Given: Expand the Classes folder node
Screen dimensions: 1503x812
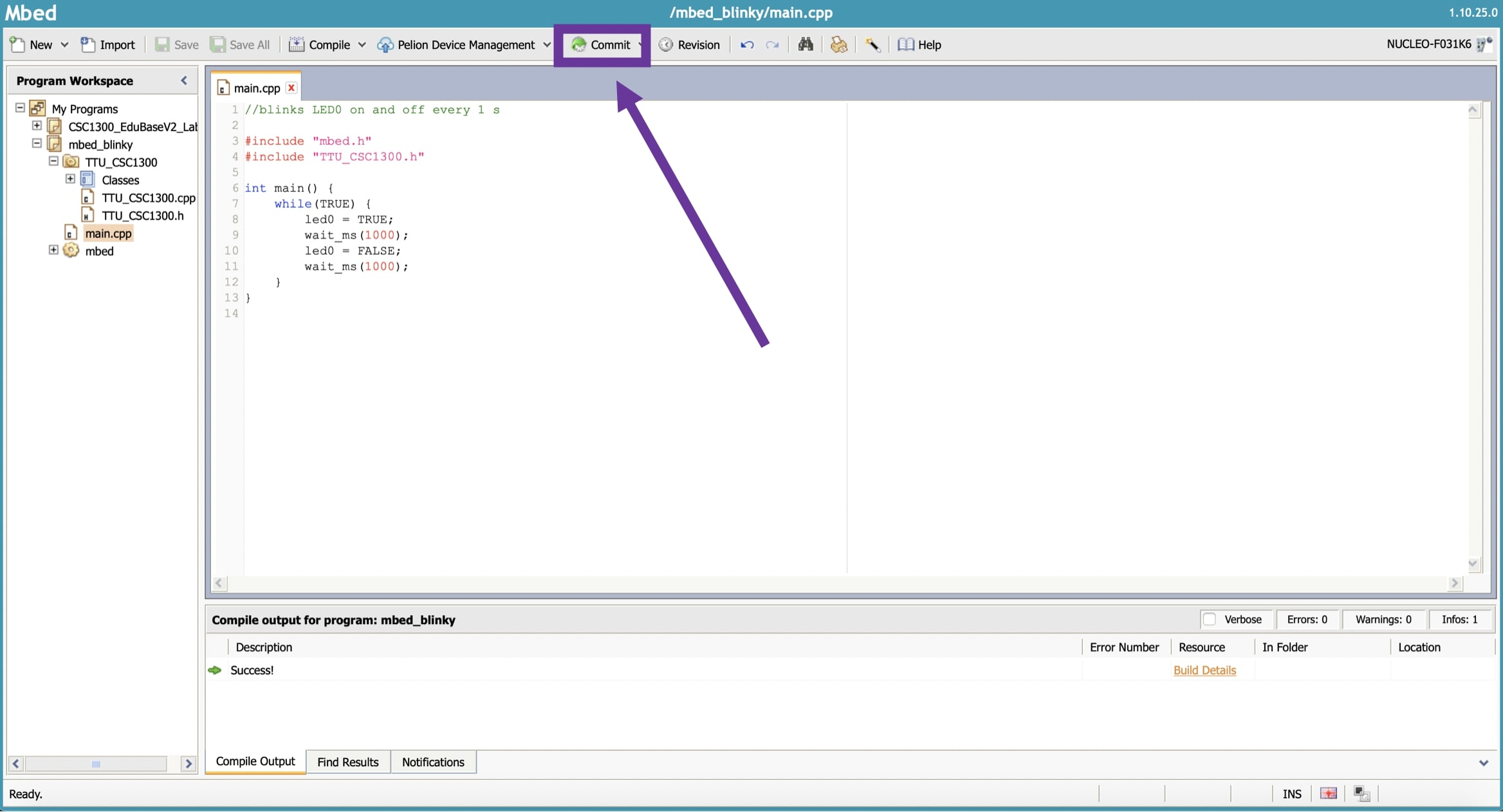Looking at the screenshot, I should 71,179.
